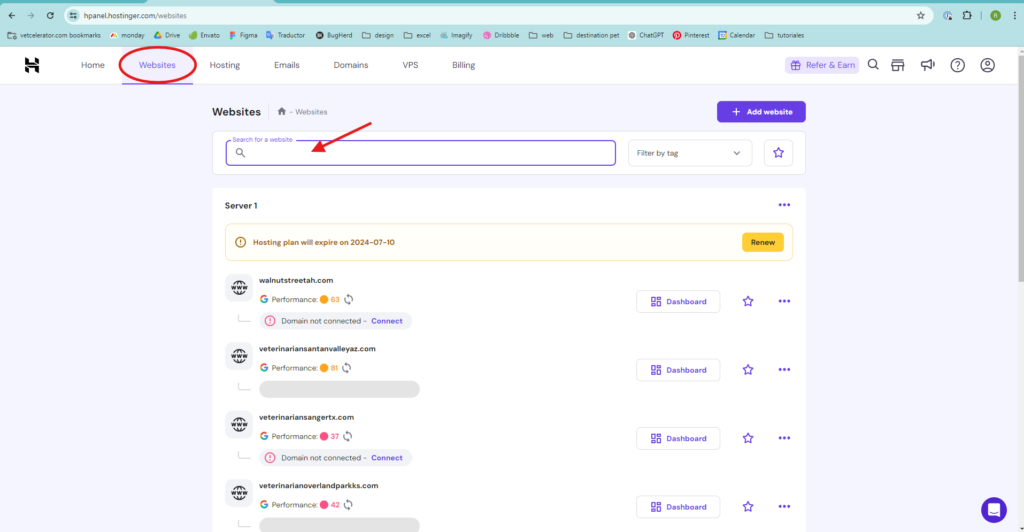1024x532 pixels.
Task: Click the Add website button
Action: pyautogui.click(x=760, y=112)
